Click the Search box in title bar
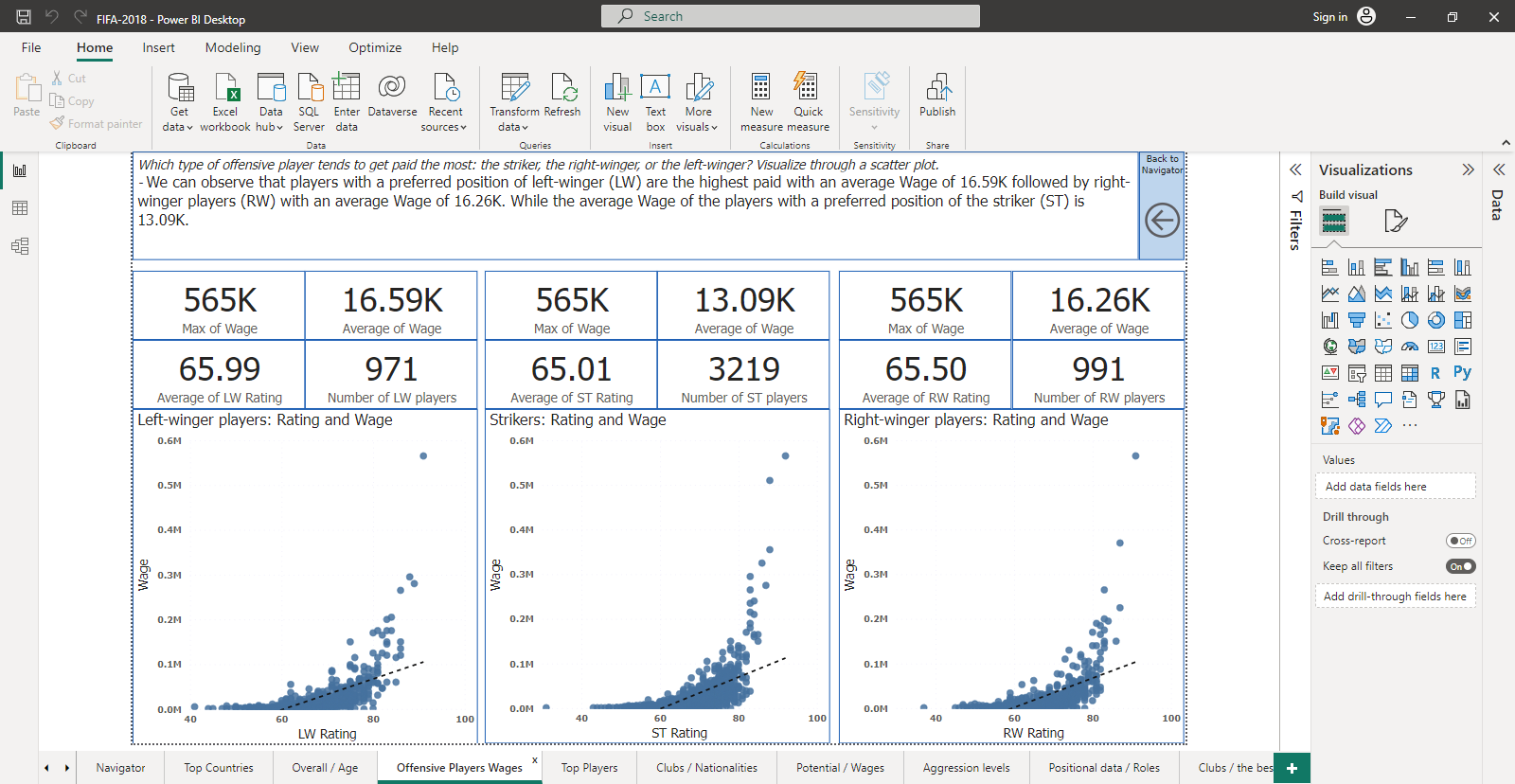This screenshot has width=1515, height=784. [x=791, y=16]
